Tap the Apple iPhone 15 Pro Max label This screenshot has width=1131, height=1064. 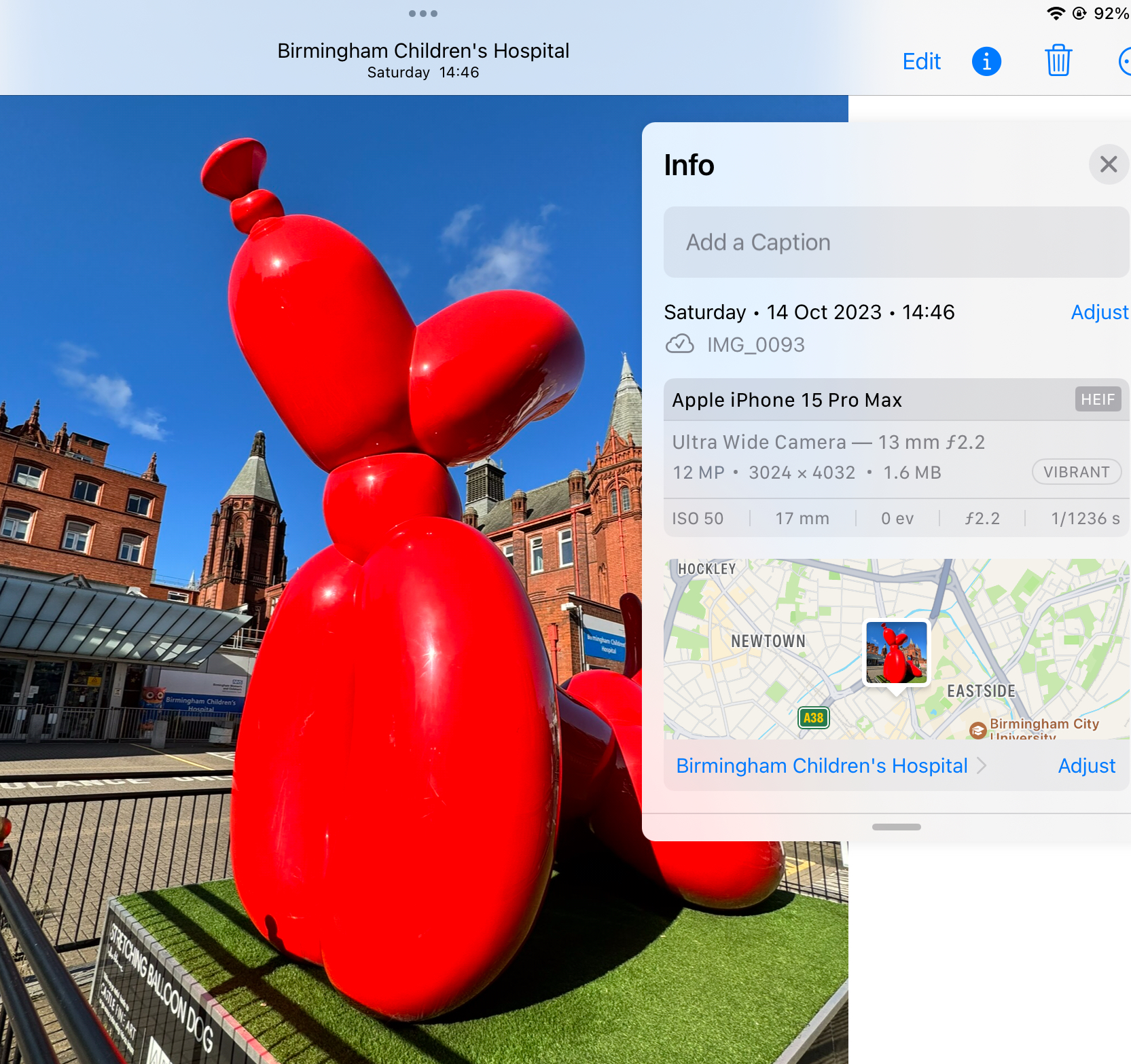(x=787, y=400)
